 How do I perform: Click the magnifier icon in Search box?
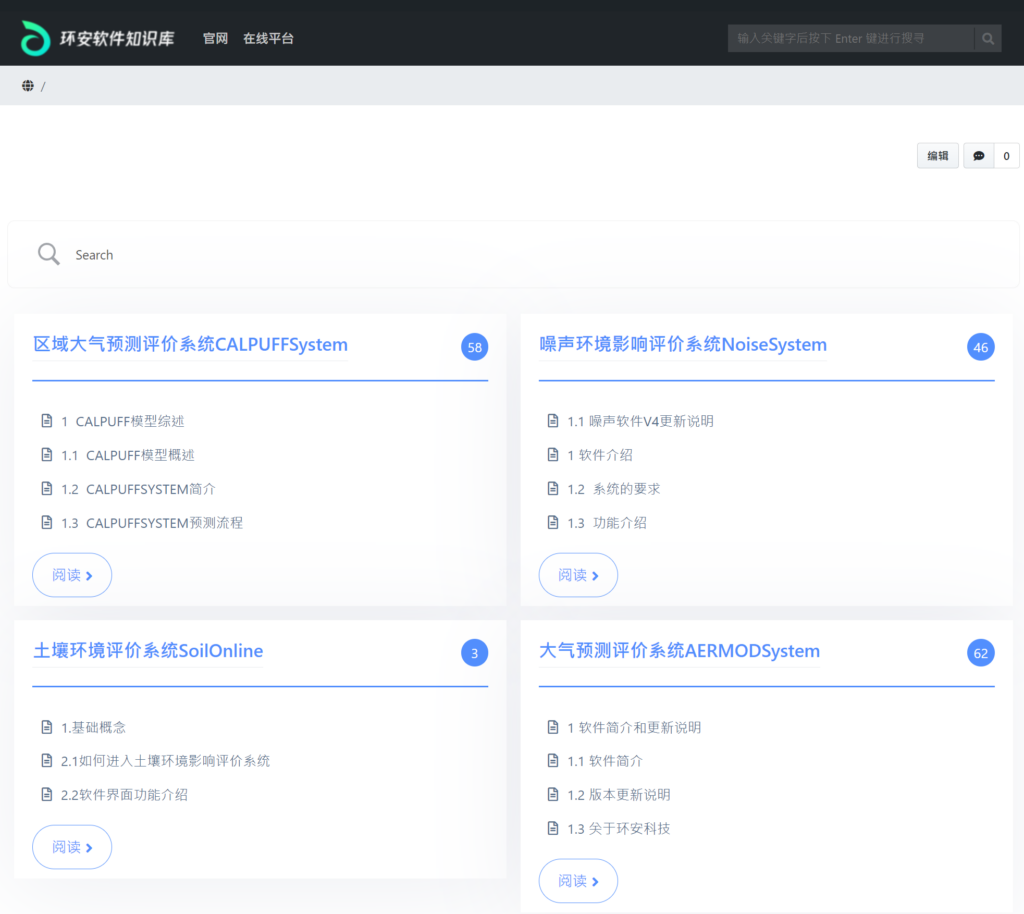(48, 254)
